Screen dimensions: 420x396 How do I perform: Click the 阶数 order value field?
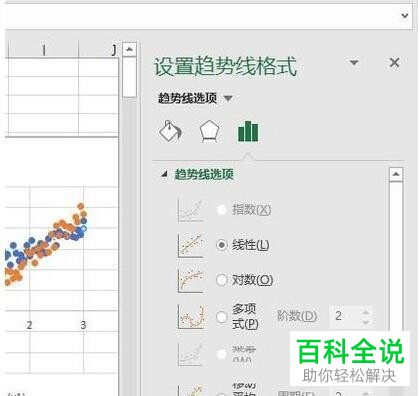point(346,316)
